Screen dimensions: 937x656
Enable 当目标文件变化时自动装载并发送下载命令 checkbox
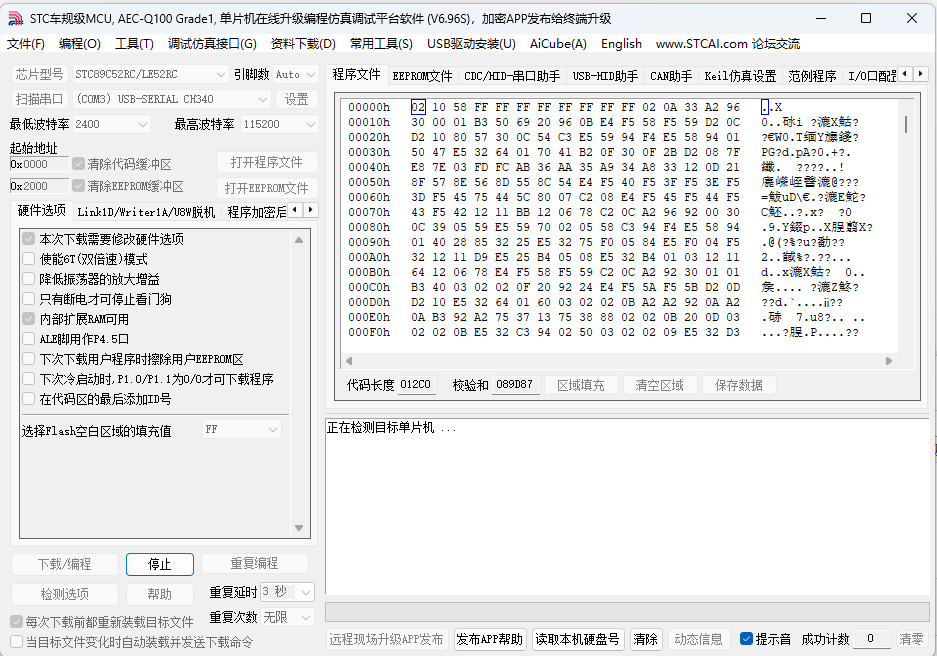[x=17, y=642]
